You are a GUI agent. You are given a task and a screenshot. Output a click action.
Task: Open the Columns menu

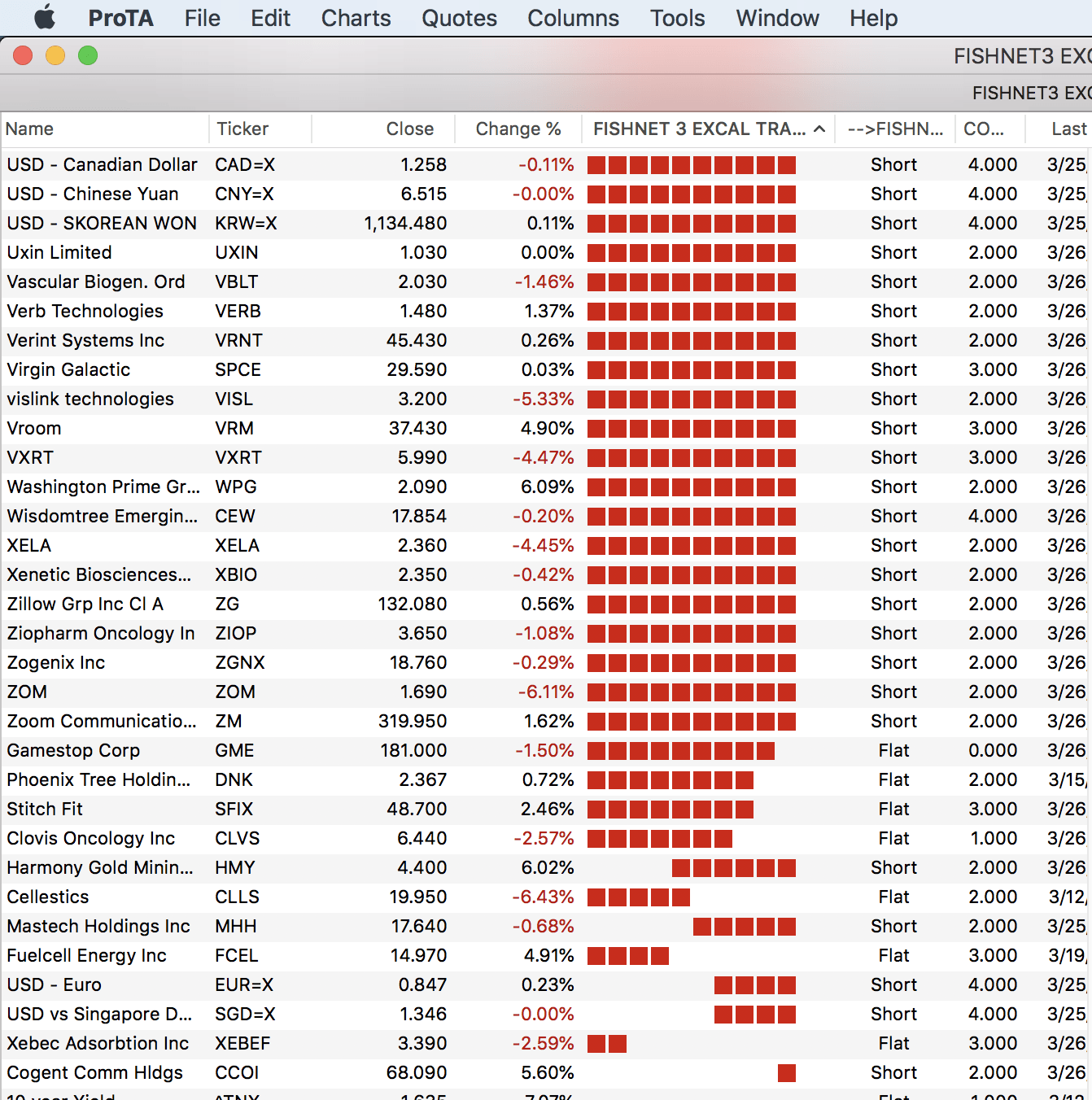click(573, 18)
